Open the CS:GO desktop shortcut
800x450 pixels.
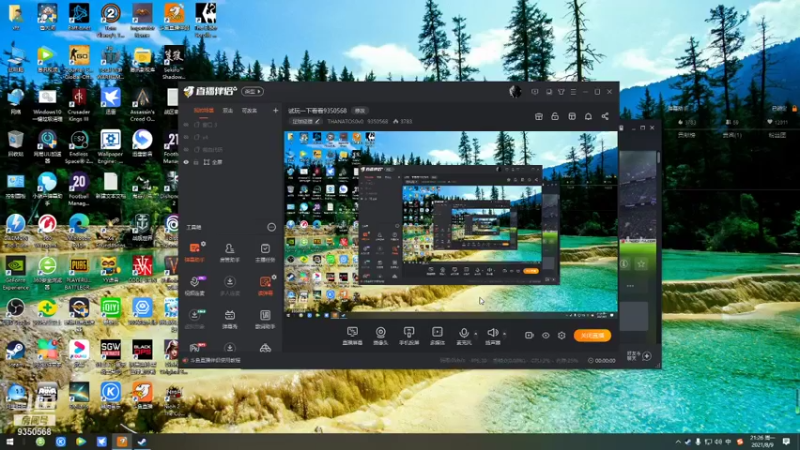click(x=79, y=62)
